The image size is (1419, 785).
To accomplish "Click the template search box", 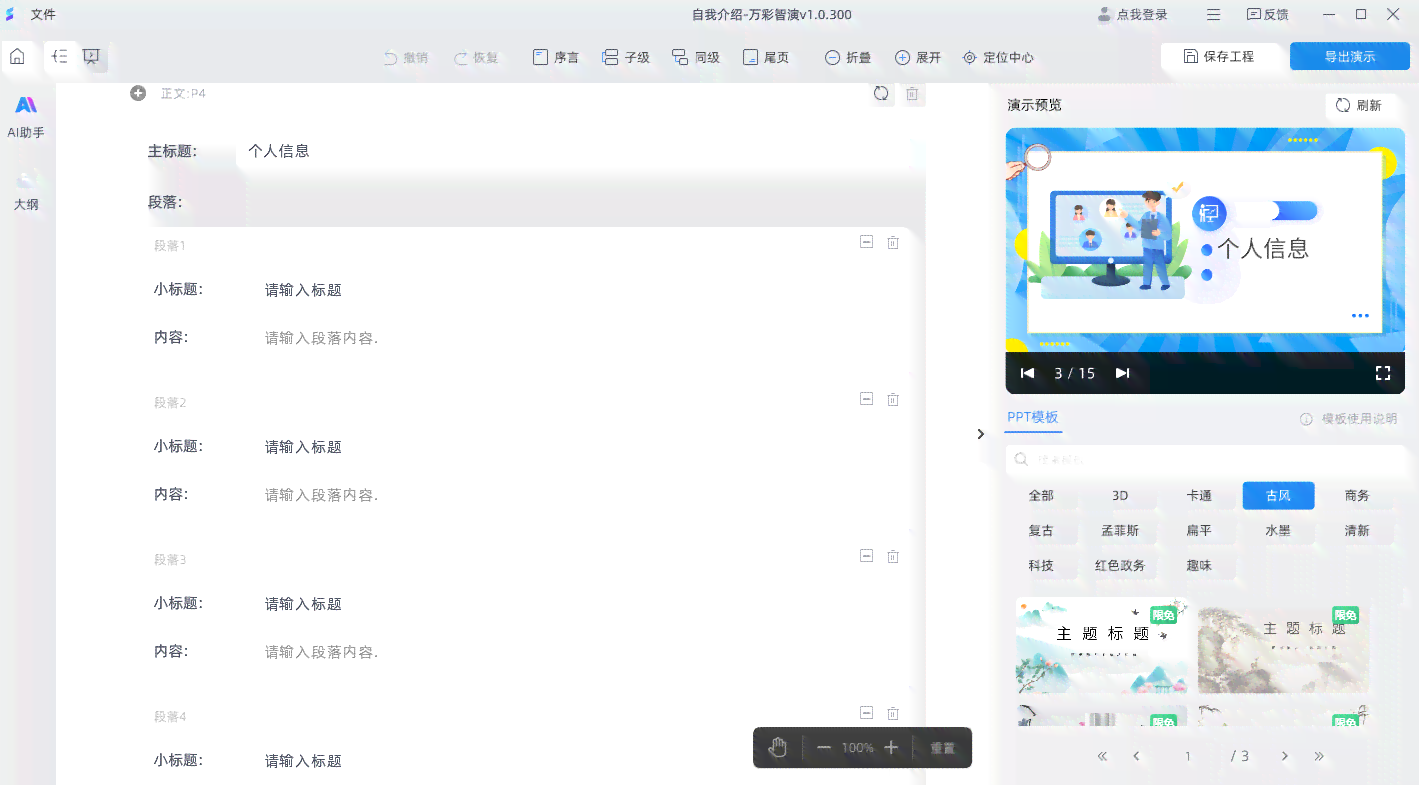I will (x=1207, y=460).
